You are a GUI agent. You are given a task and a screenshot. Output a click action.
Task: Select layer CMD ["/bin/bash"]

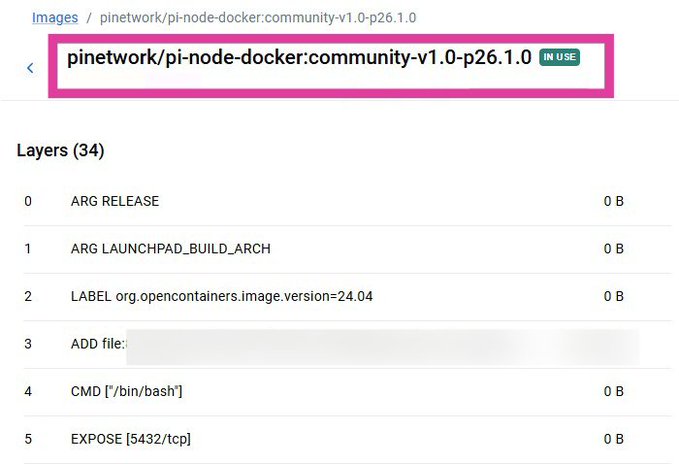point(347,392)
